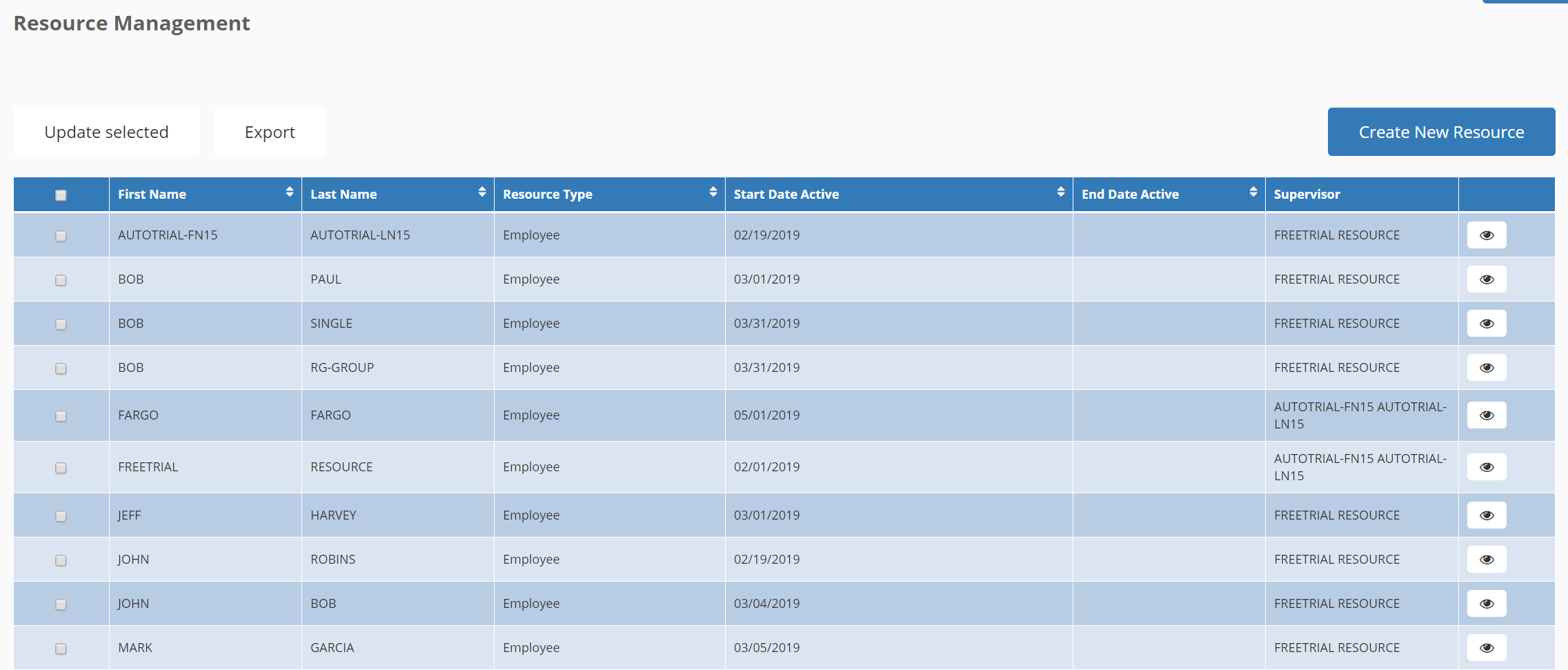Viewport: 1568px width, 670px height.
Task: Export the resource list
Action: tap(270, 132)
